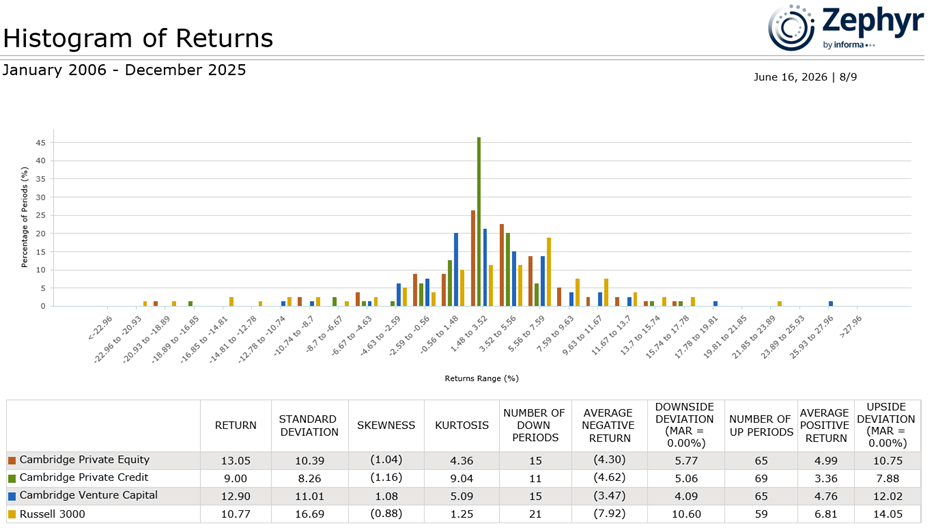The width and height of the screenshot is (936, 530).
Task: Click the AVERAGE POSITIVE RETURN header
Action: click(825, 426)
